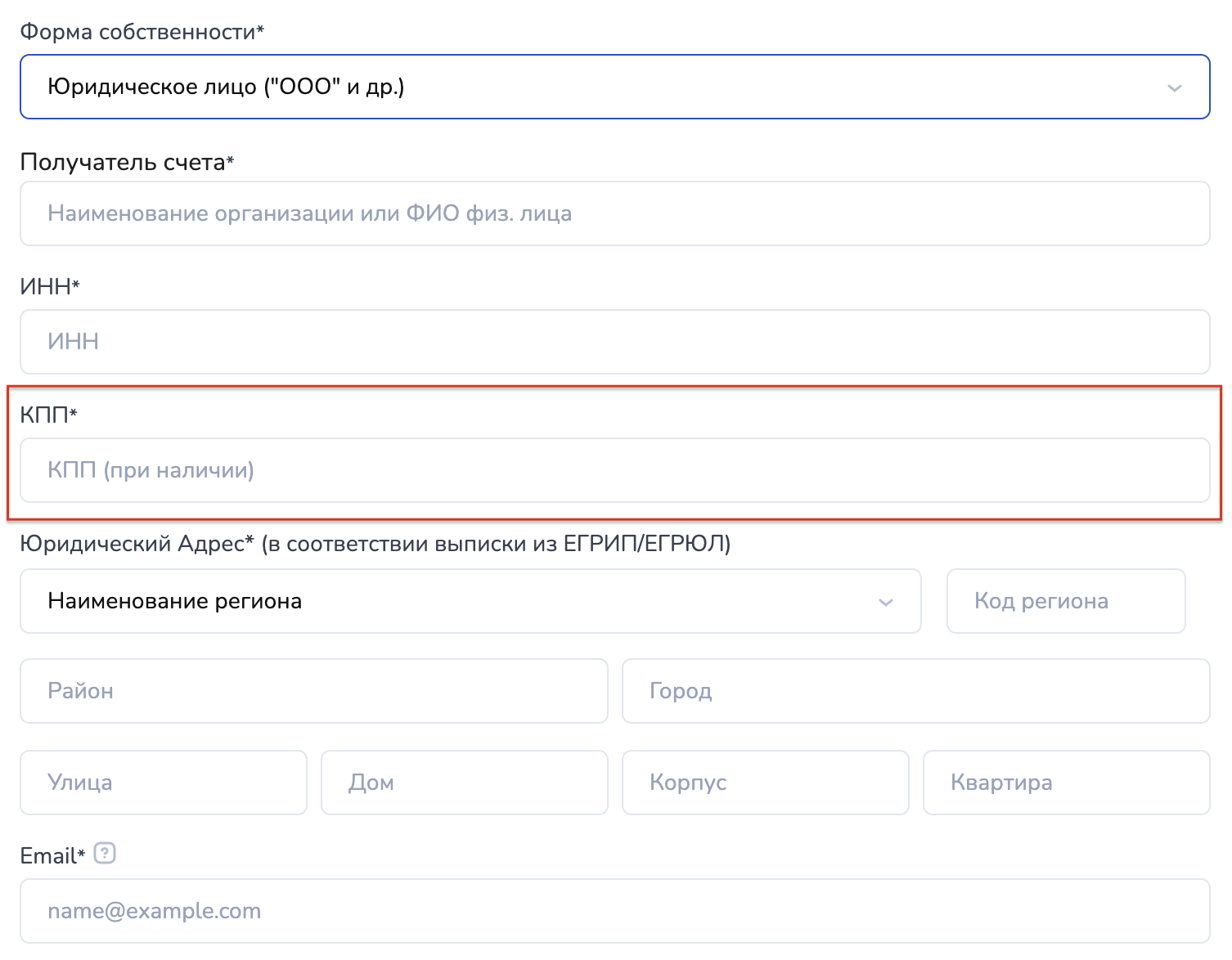The height and width of the screenshot is (960, 1232).
Task: Click the Город input field
Action: pyautogui.click(x=915, y=691)
